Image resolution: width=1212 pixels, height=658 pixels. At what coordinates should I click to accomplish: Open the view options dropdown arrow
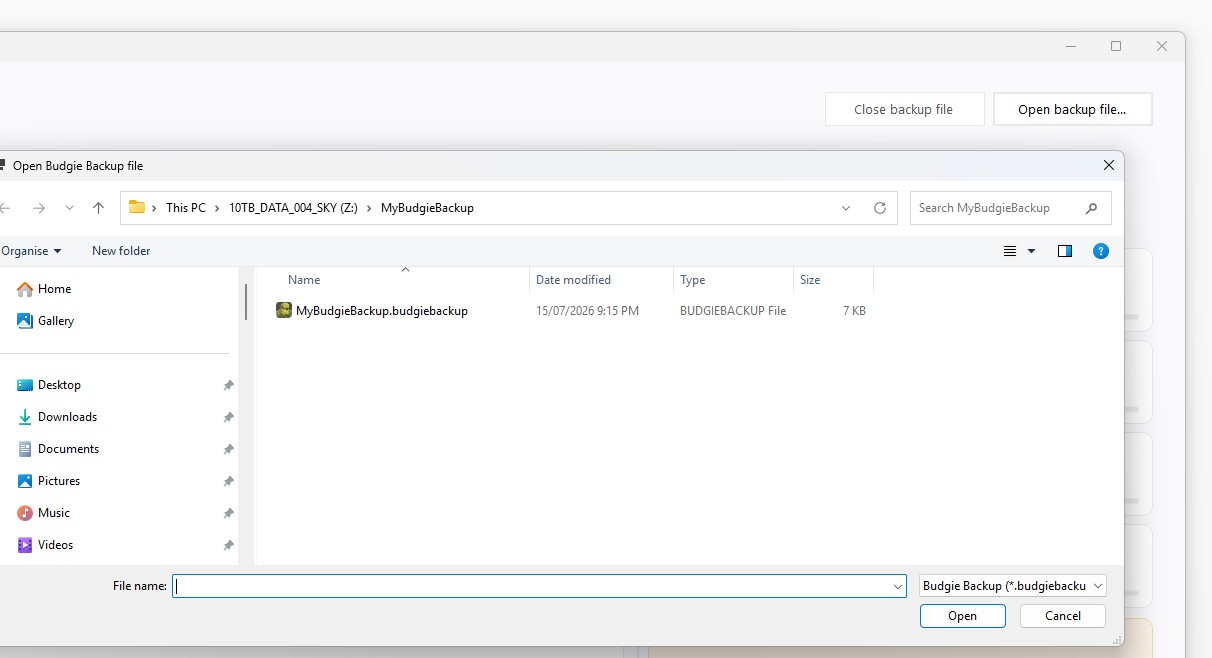click(x=1032, y=251)
